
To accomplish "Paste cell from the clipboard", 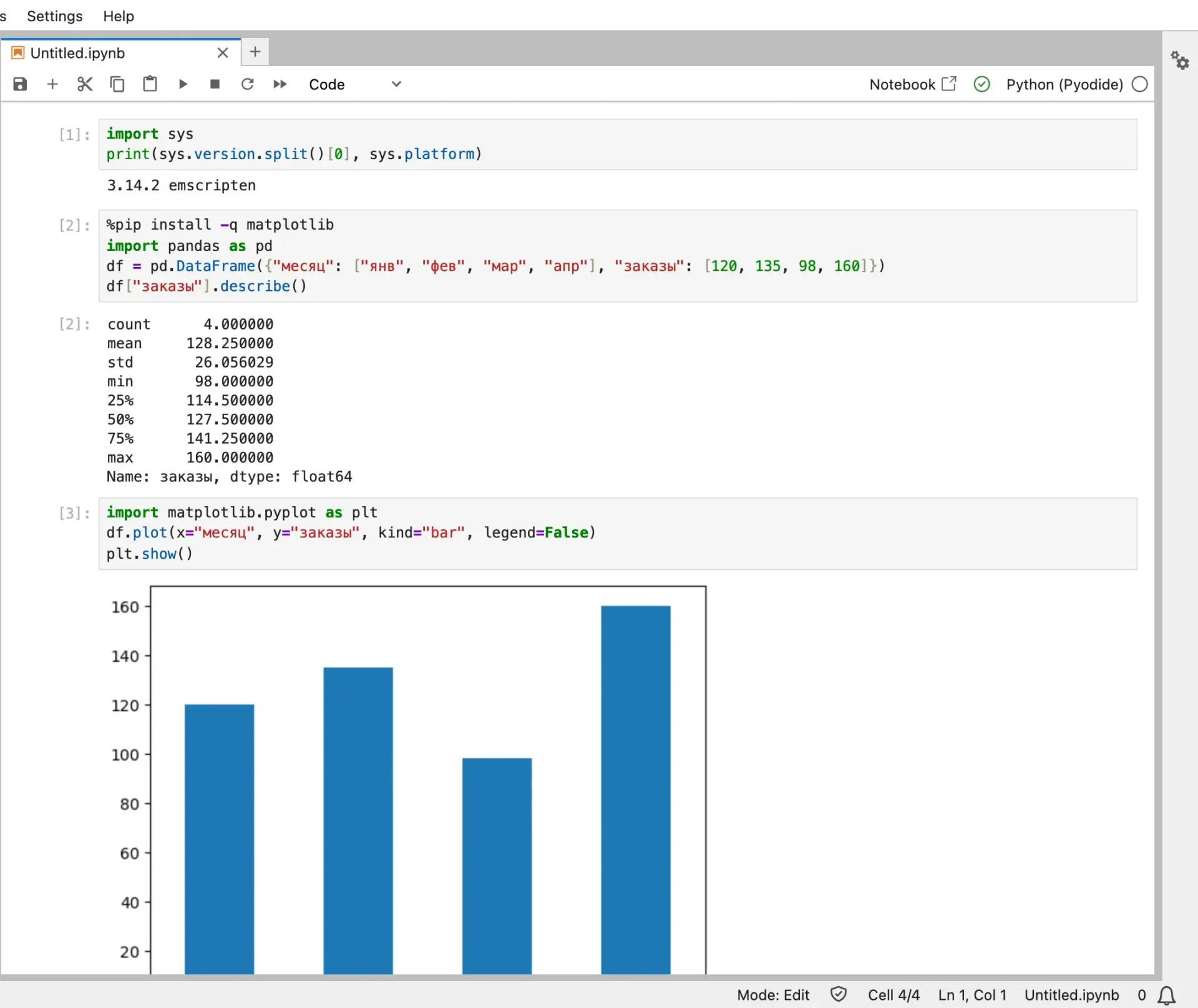I will tap(150, 84).
